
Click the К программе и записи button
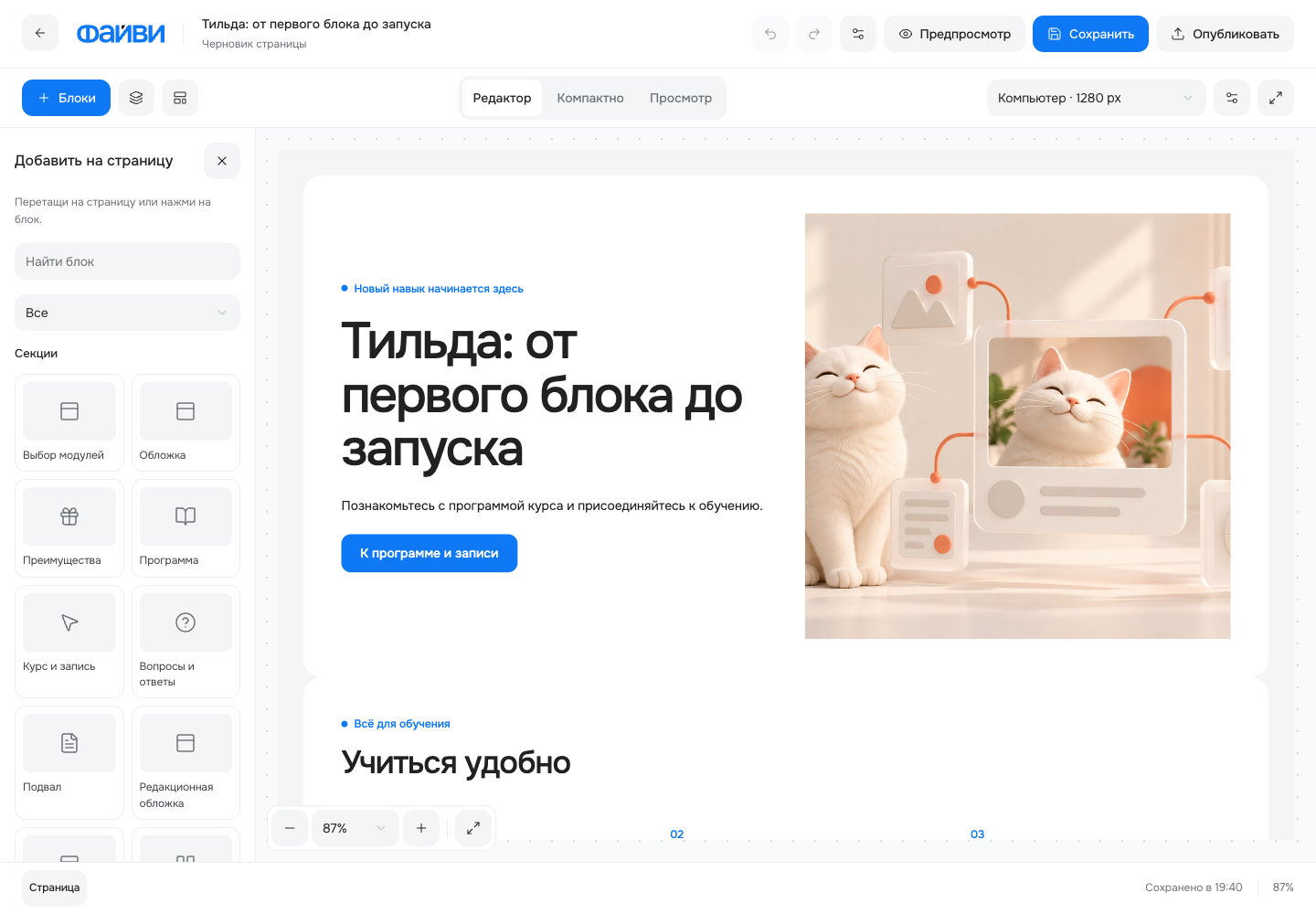(x=430, y=553)
